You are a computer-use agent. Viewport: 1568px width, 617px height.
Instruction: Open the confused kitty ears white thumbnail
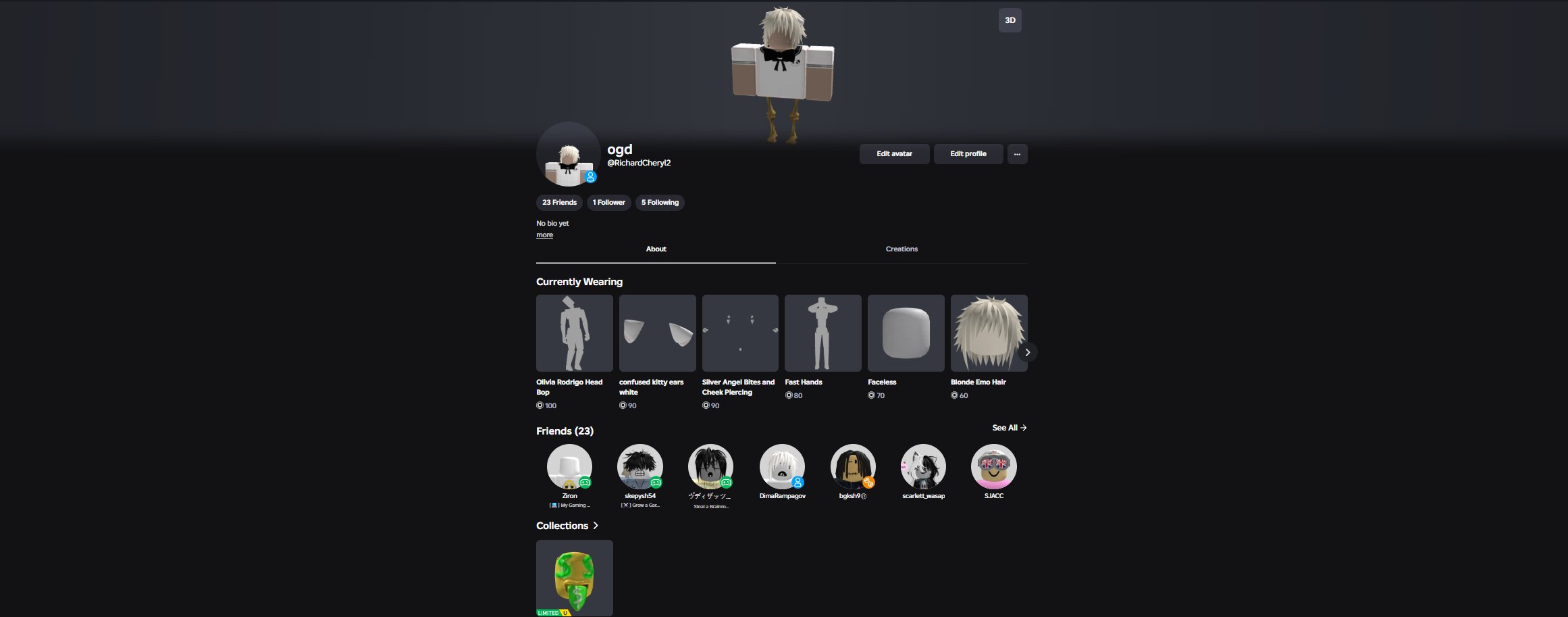(657, 332)
